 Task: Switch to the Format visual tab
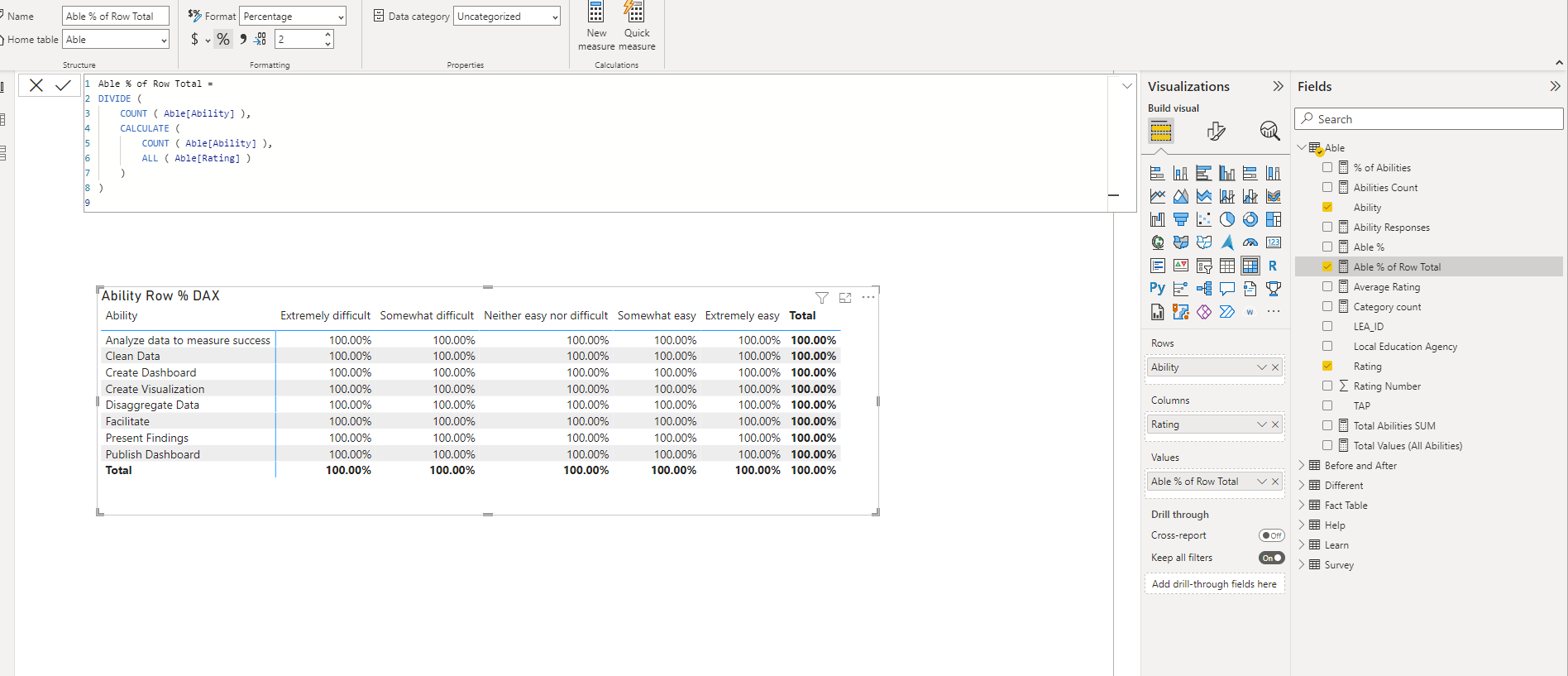[1216, 131]
